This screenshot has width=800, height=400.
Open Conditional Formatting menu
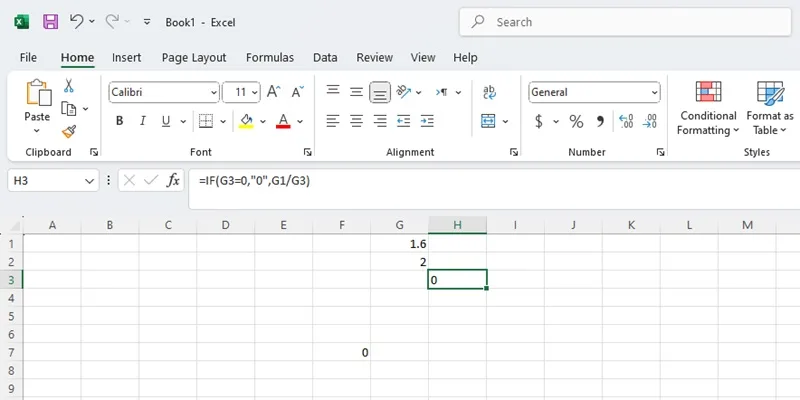click(708, 108)
